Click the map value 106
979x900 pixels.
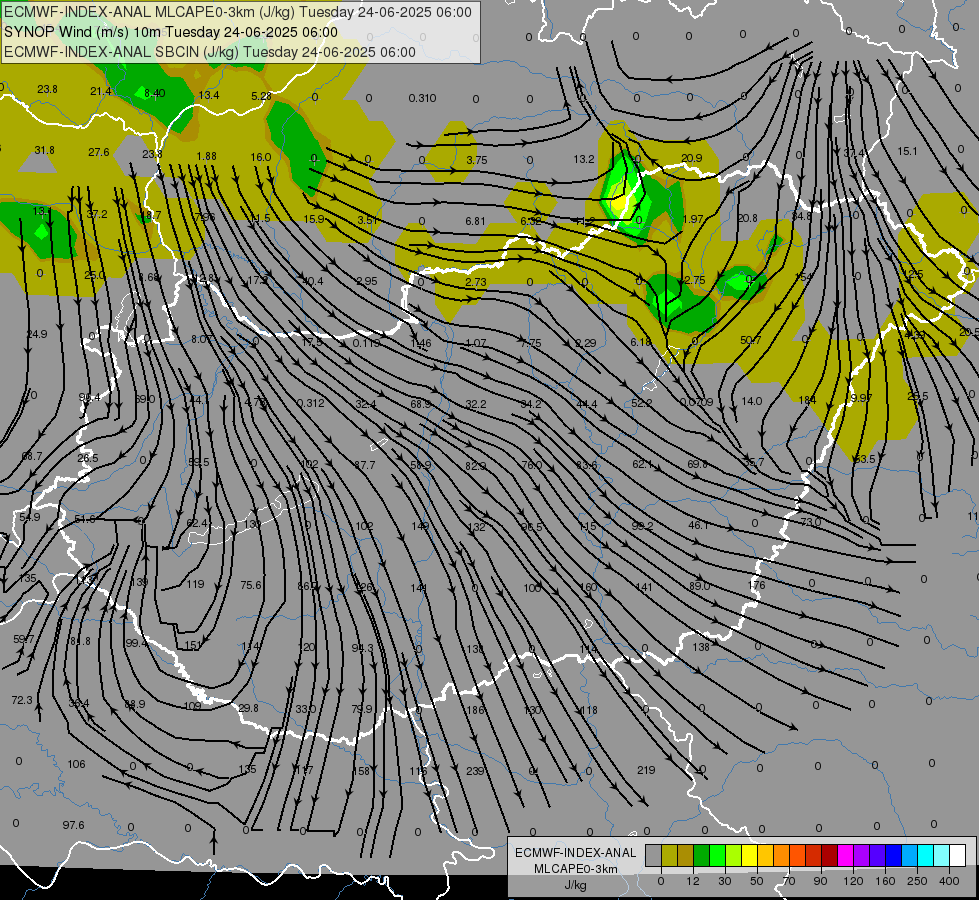click(x=76, y=764)
